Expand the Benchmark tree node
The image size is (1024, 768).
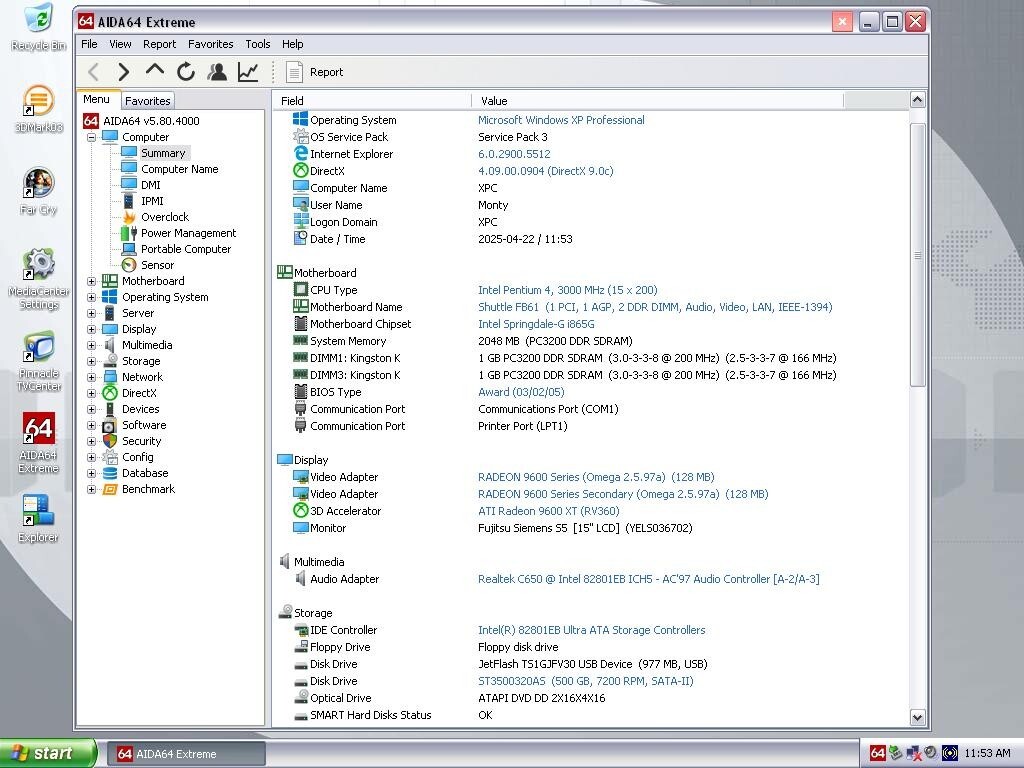[x=91, y=489]
